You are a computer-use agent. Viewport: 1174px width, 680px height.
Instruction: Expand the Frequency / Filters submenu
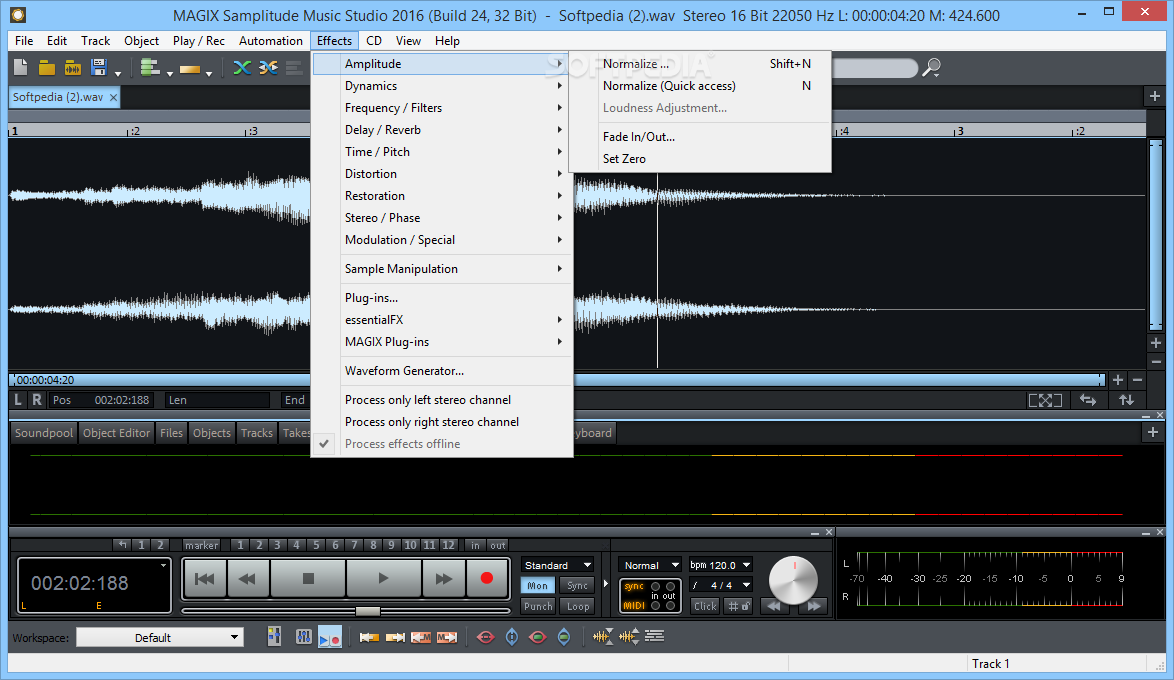442,108
